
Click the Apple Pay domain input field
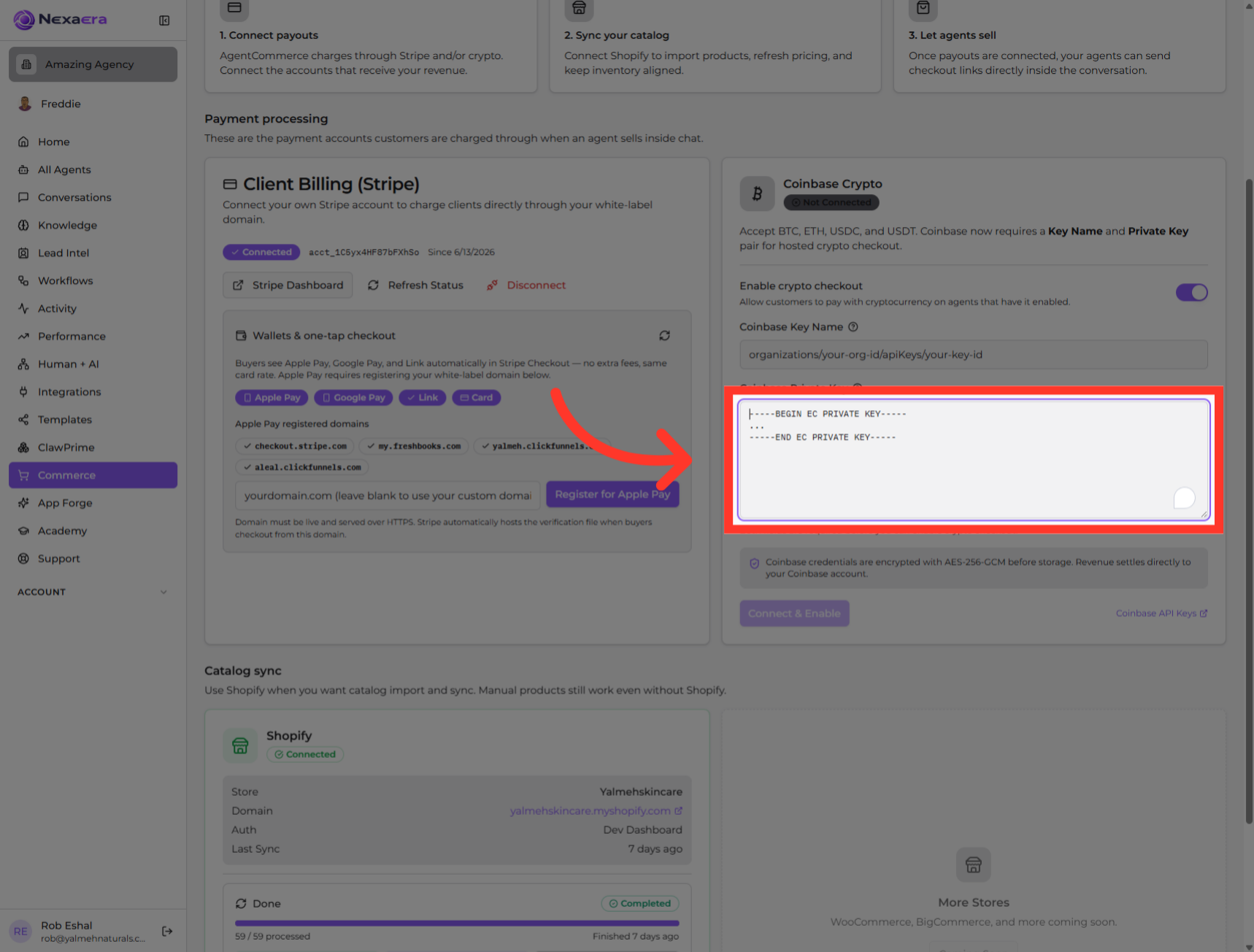tap(388, 495)
